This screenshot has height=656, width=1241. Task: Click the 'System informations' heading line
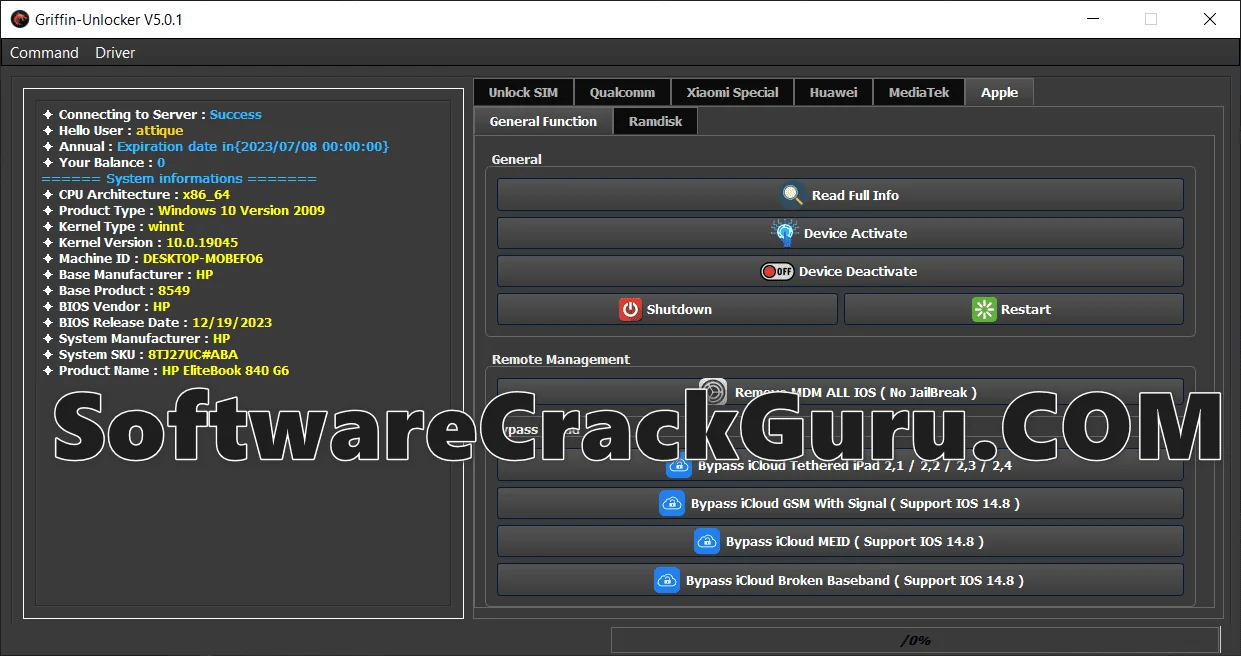180,178
